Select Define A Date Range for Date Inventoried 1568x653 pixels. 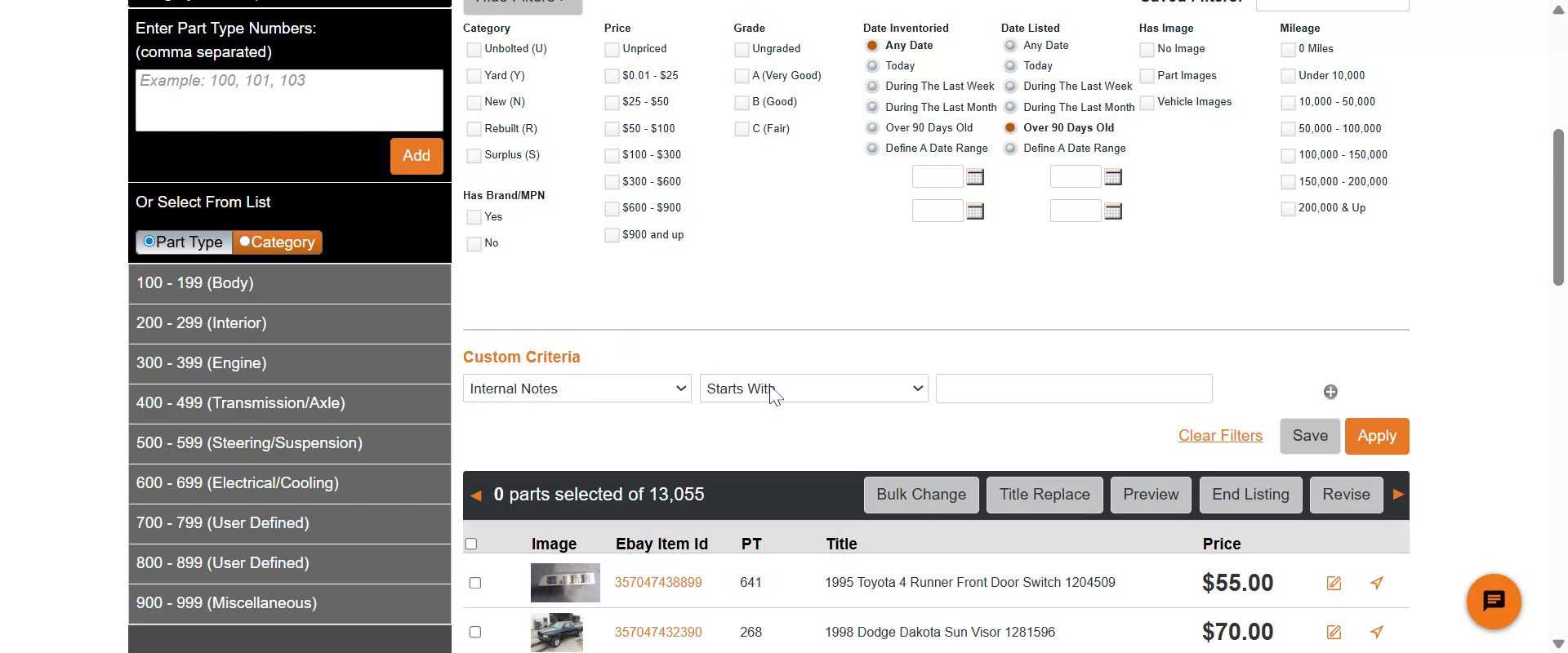point(872,149)
